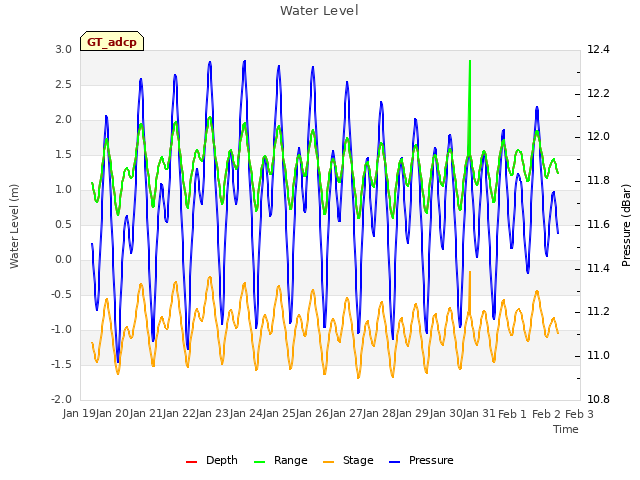Click the 10.8 right axis label
Image resolution: width=640 pixels, height=480 pixels.
coord(598,399)
